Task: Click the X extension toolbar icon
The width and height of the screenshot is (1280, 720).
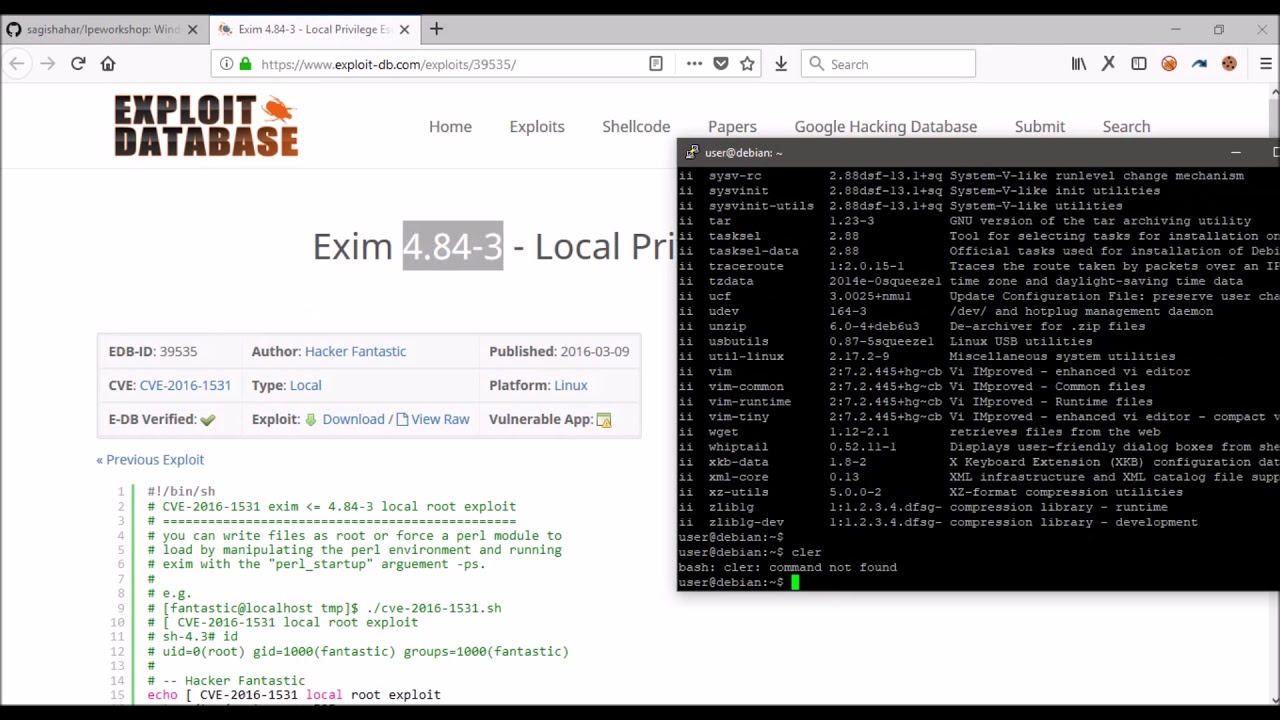Action: coord(1109,64)
